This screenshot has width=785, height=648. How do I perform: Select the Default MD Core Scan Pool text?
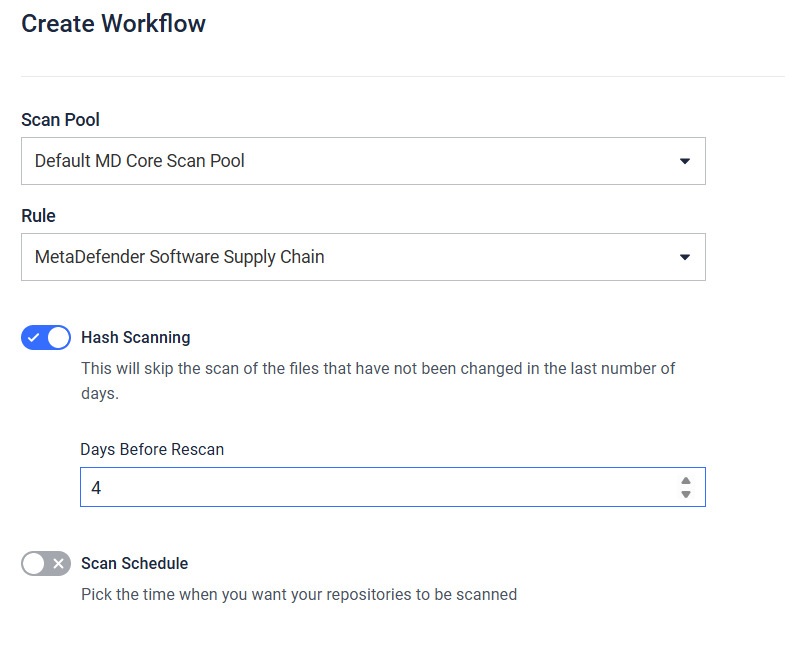[x=140, y=161]
